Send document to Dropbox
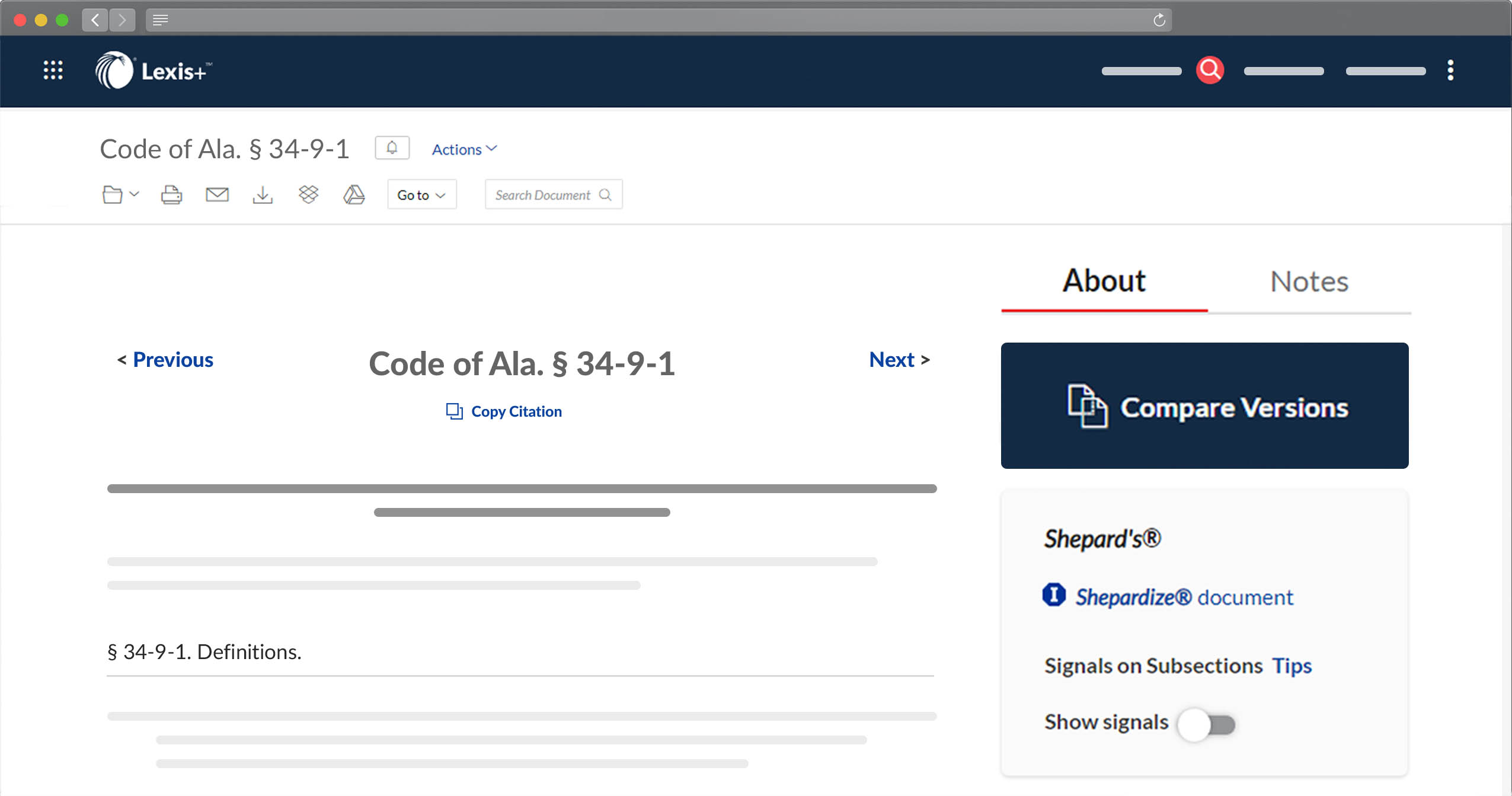 coord(308,194)
